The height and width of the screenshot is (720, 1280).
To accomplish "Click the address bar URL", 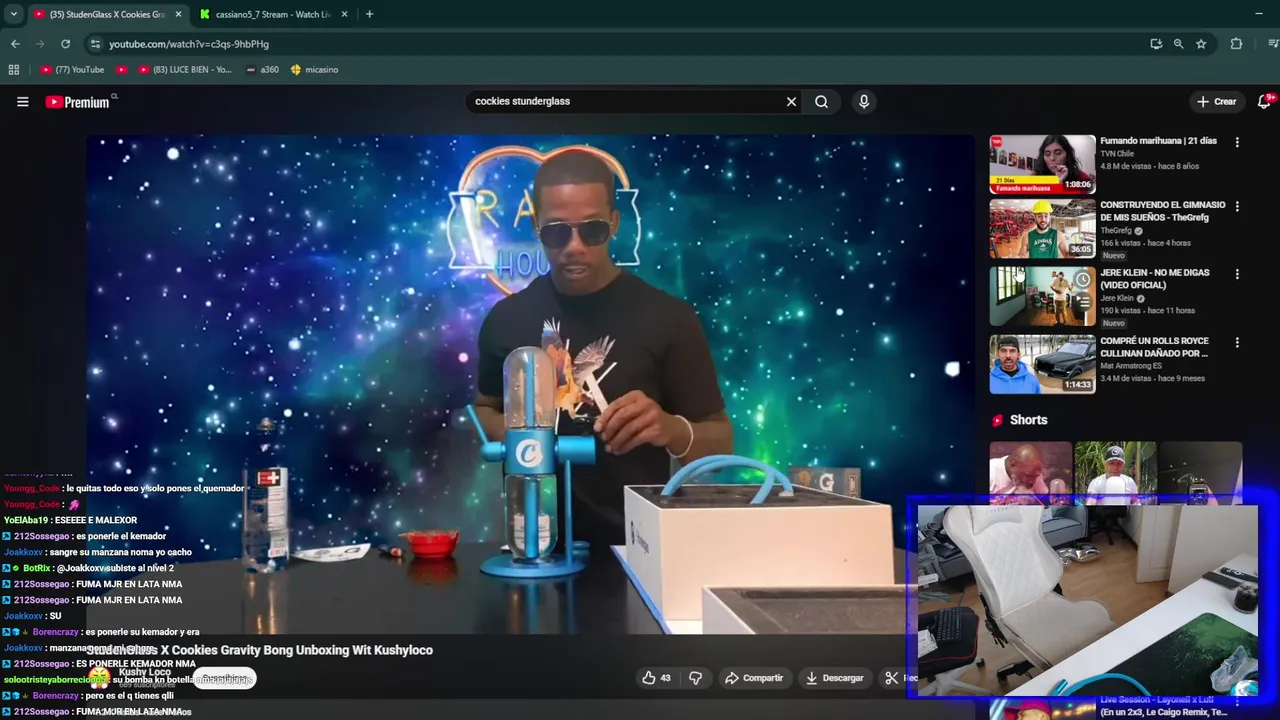I will pos(189,44).
